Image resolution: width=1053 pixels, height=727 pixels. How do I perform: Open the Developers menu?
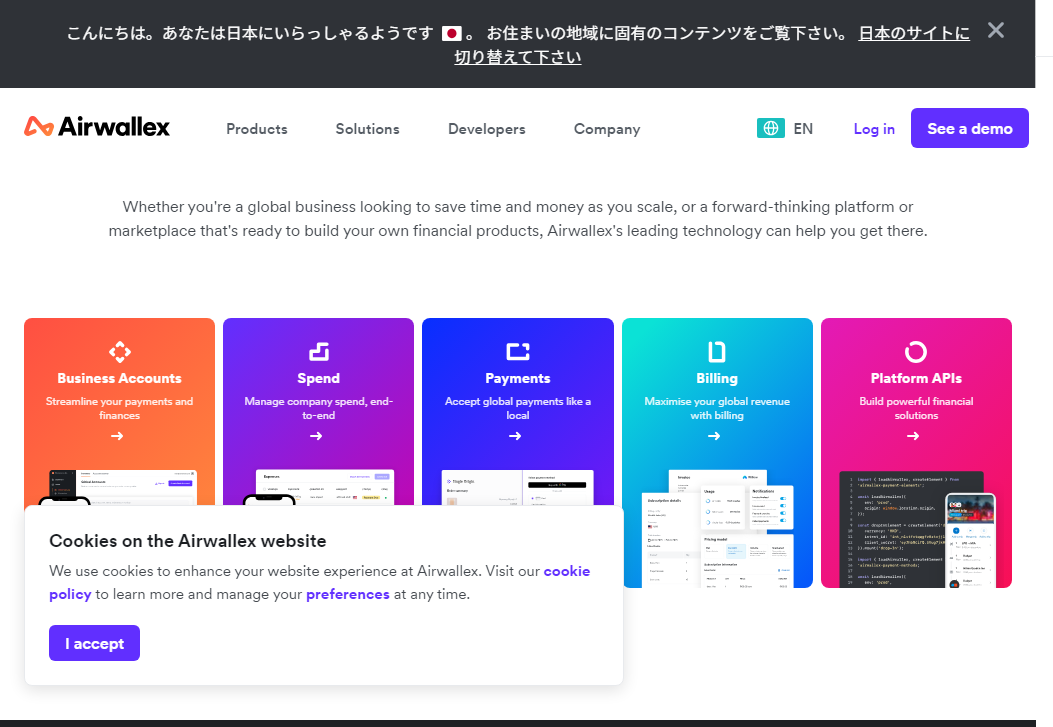[486, 129]
